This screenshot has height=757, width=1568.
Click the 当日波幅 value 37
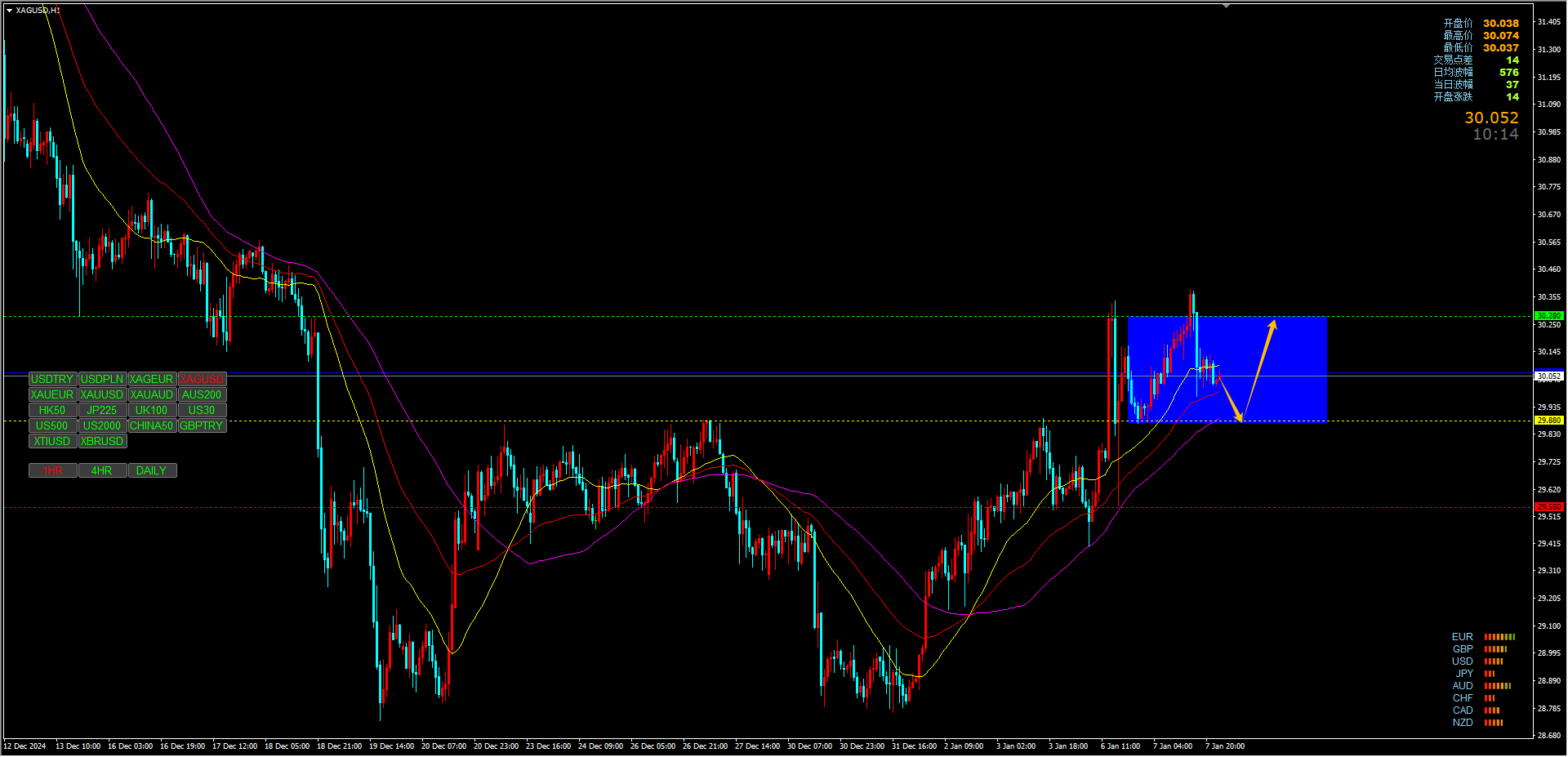(x=1512, y=85)
